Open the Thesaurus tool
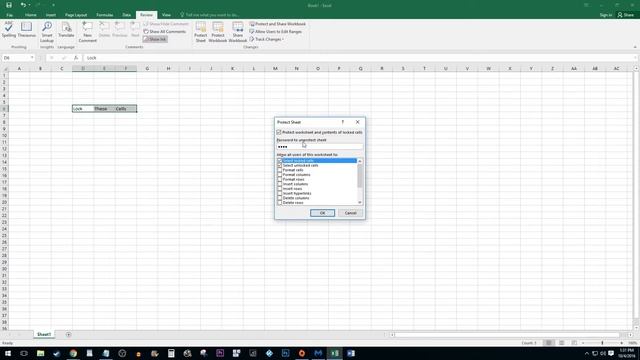This screenshot has width=640, height=360. [27, 30]
